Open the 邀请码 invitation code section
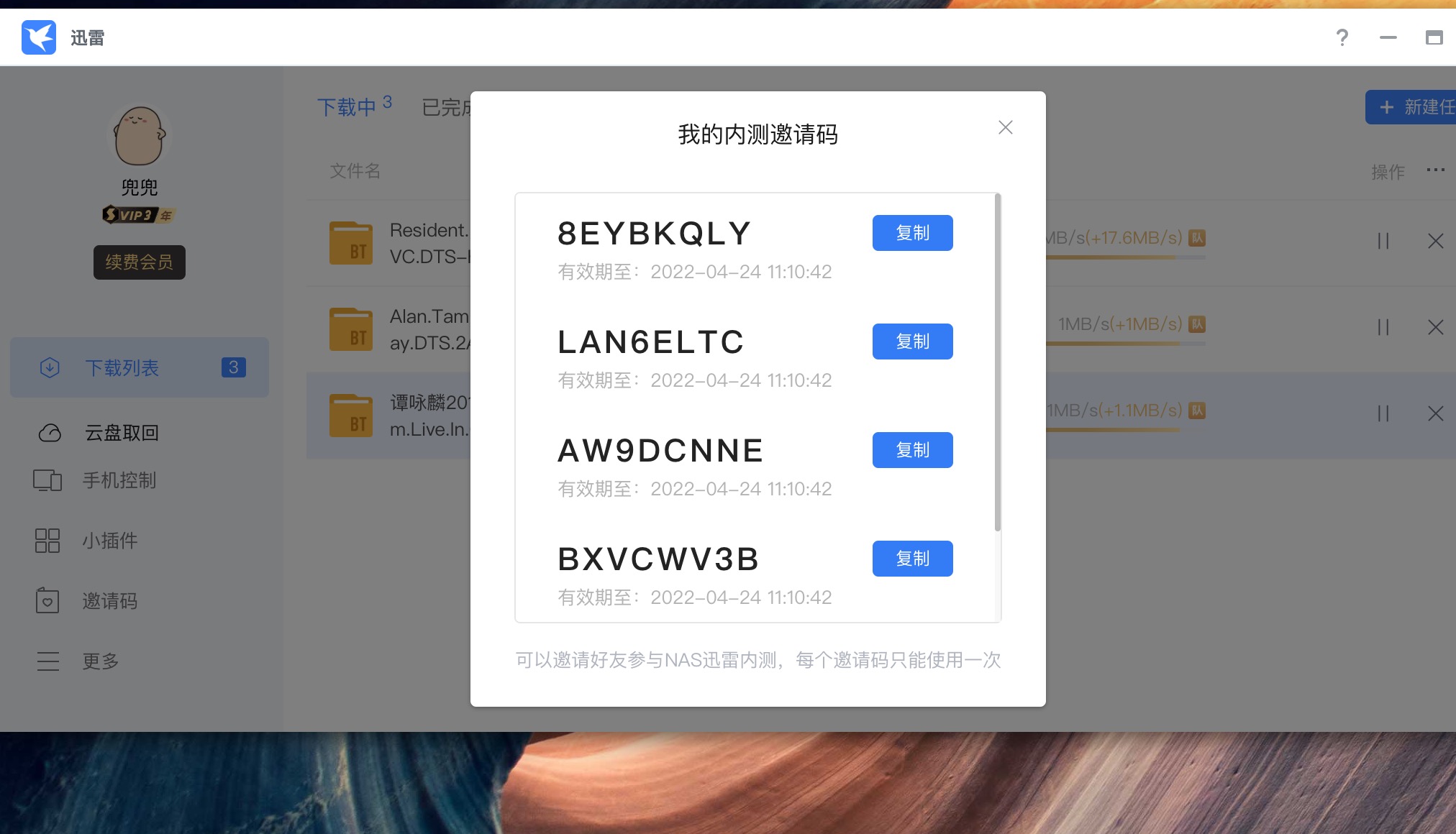 coord(109,601)
